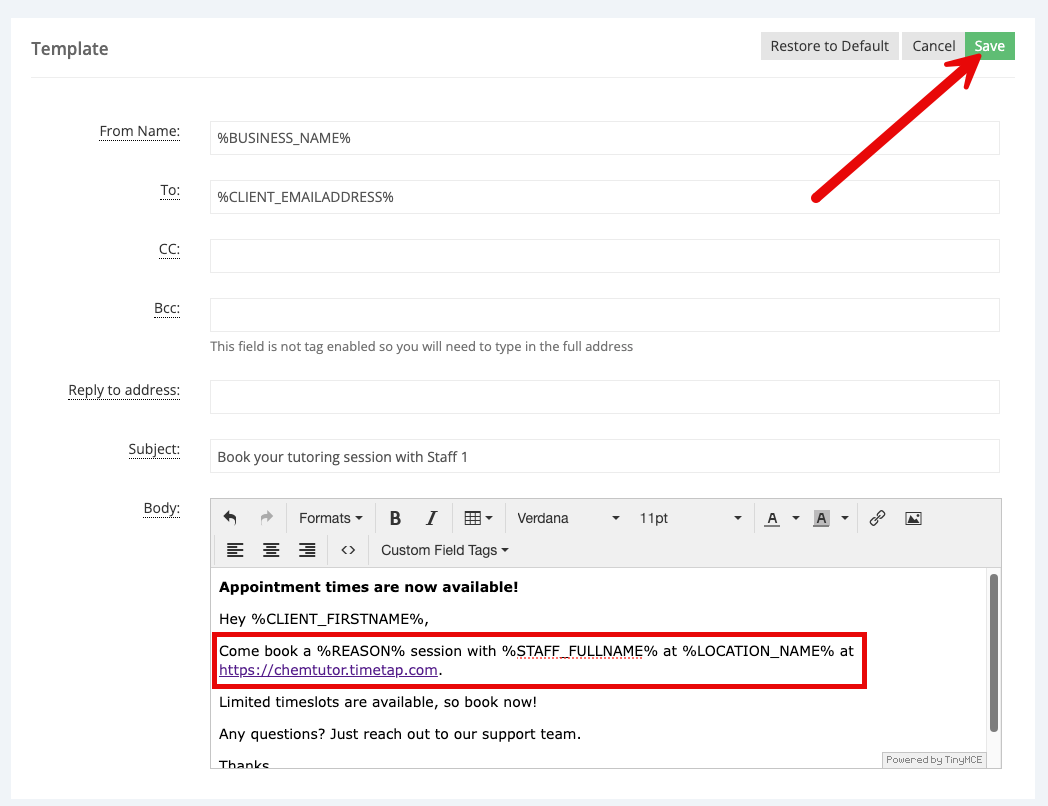The image size is (1048, 806).
Task: Click the body editor vertical scrollbar
Action: (x=994, y=652)
